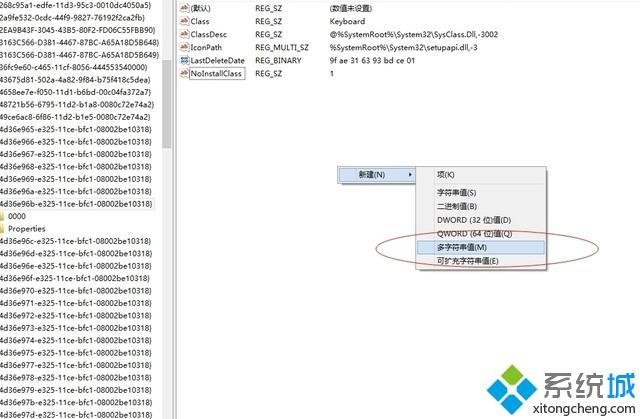Select key 2EA9B43F-3045-43B5-80F2-FD06C55FBB90}

point(78,30)
